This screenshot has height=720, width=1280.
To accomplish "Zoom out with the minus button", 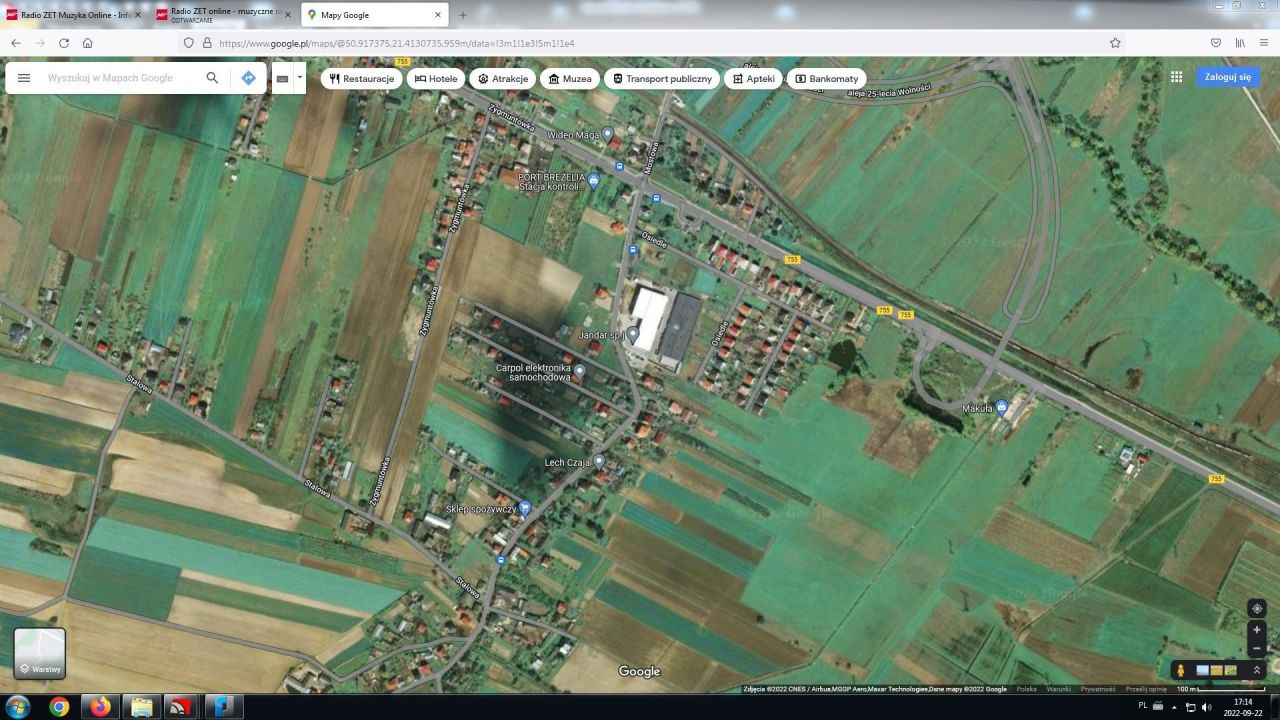I will [1257, 648].
